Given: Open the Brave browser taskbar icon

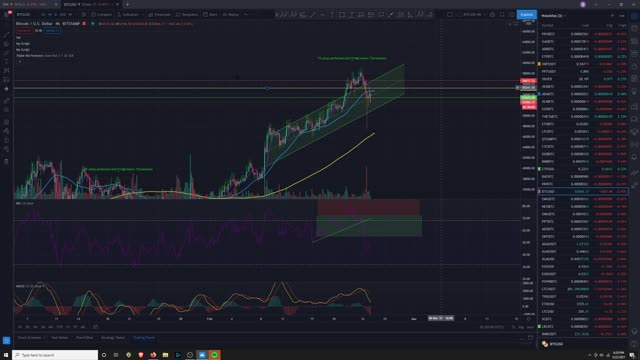Looking at the screenshot, I should coord(141,355).
